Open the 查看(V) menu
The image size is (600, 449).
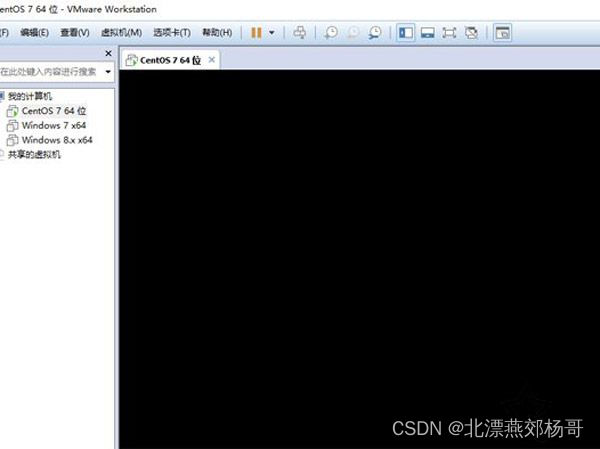75,33
